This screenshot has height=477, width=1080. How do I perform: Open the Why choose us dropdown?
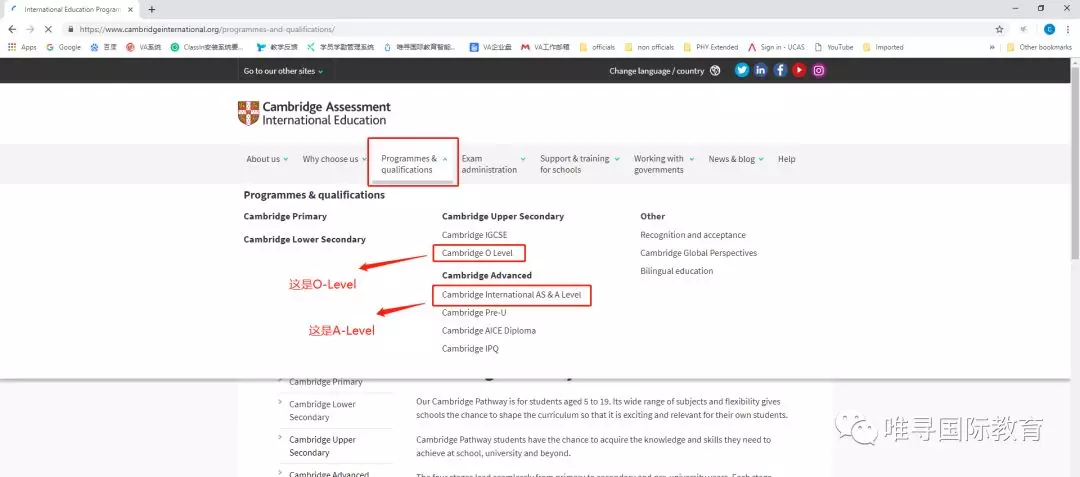click(335, 159)
